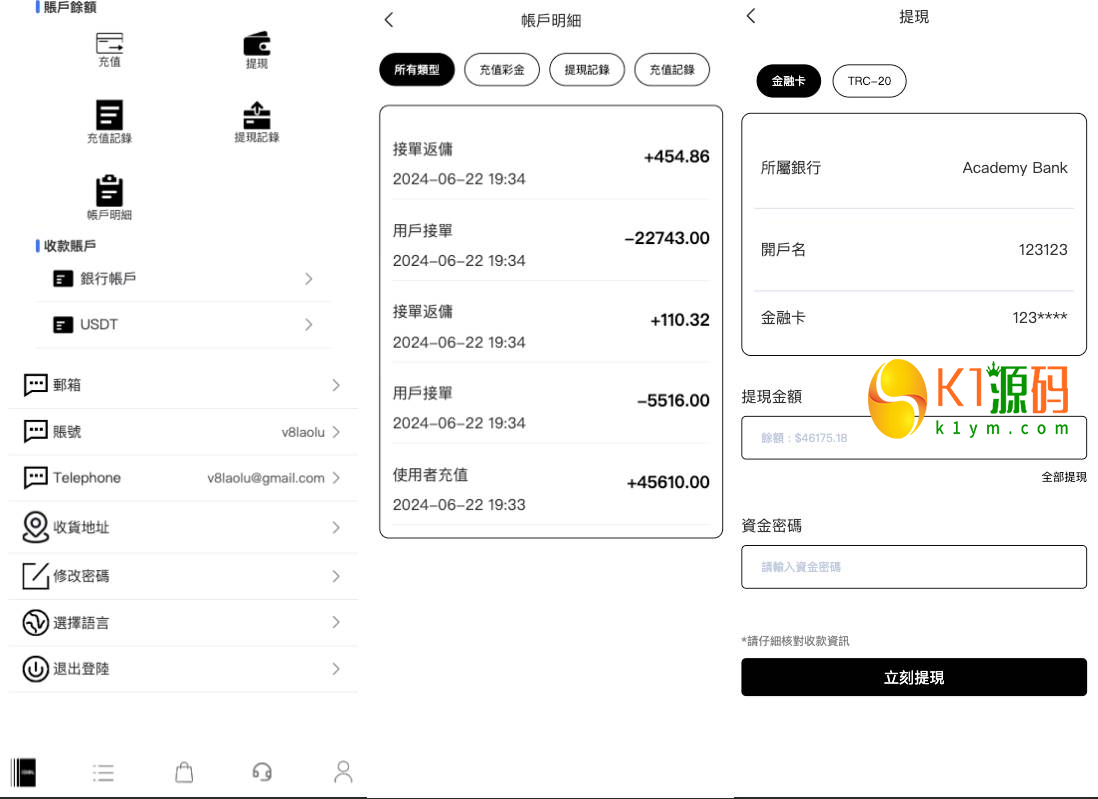Open the list tab in bottom navigation
The image size is (1098, 799).
tap(103, 773)
